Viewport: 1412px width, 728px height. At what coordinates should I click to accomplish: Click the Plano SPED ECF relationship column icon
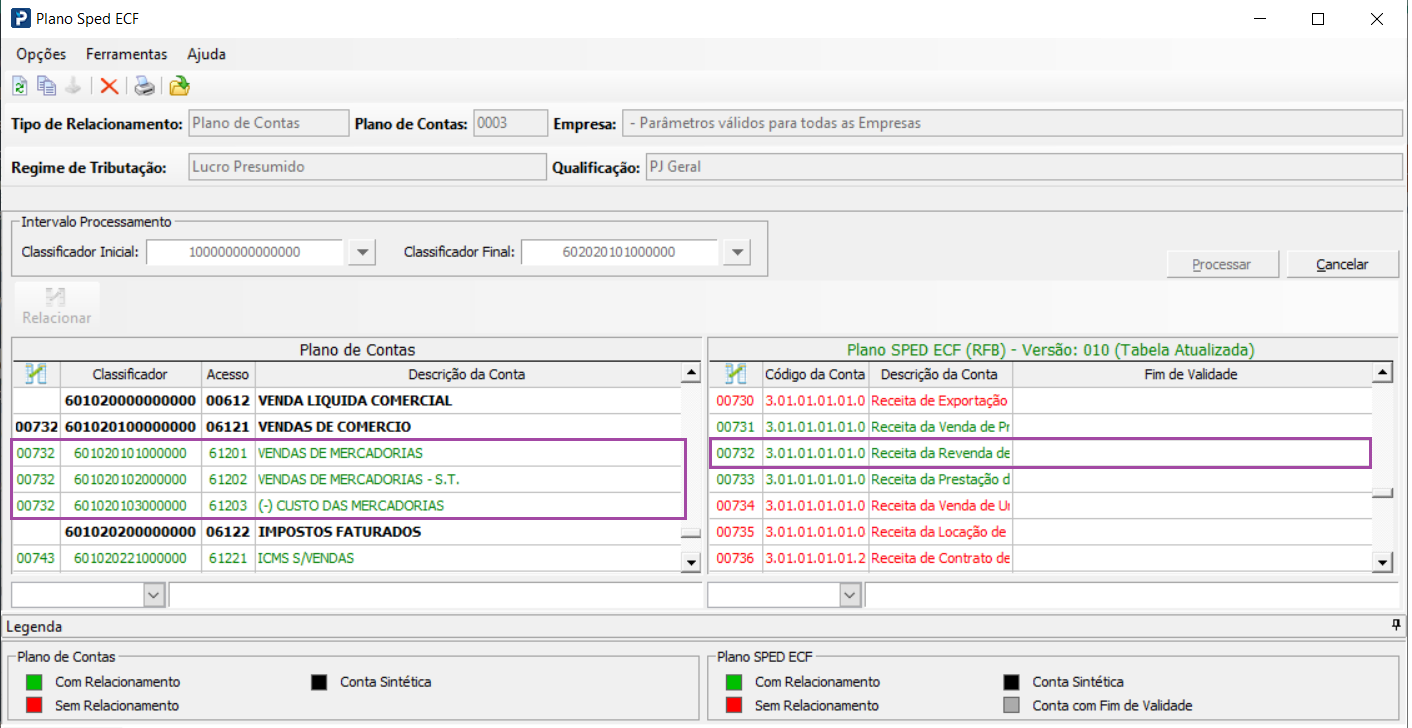[x=735, y=374]
